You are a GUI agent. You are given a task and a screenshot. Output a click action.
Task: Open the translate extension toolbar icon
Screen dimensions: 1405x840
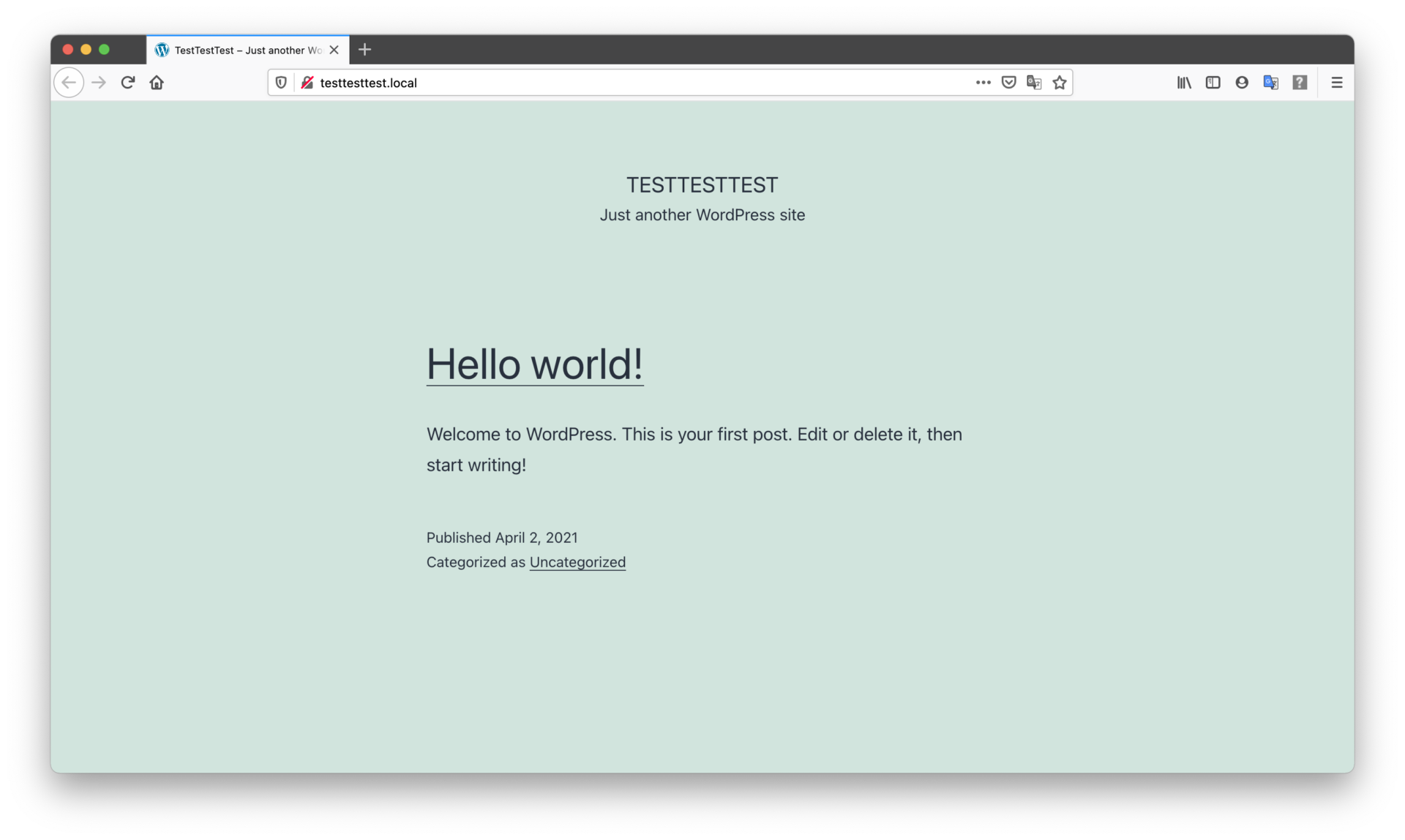click(1271, 83)
